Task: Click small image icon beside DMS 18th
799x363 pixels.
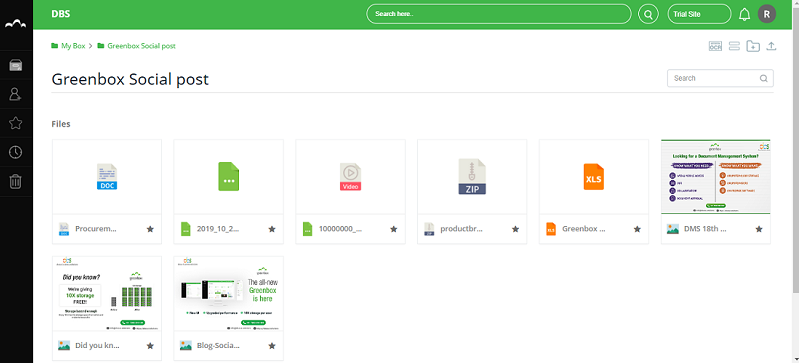Action: pos(673,229)
